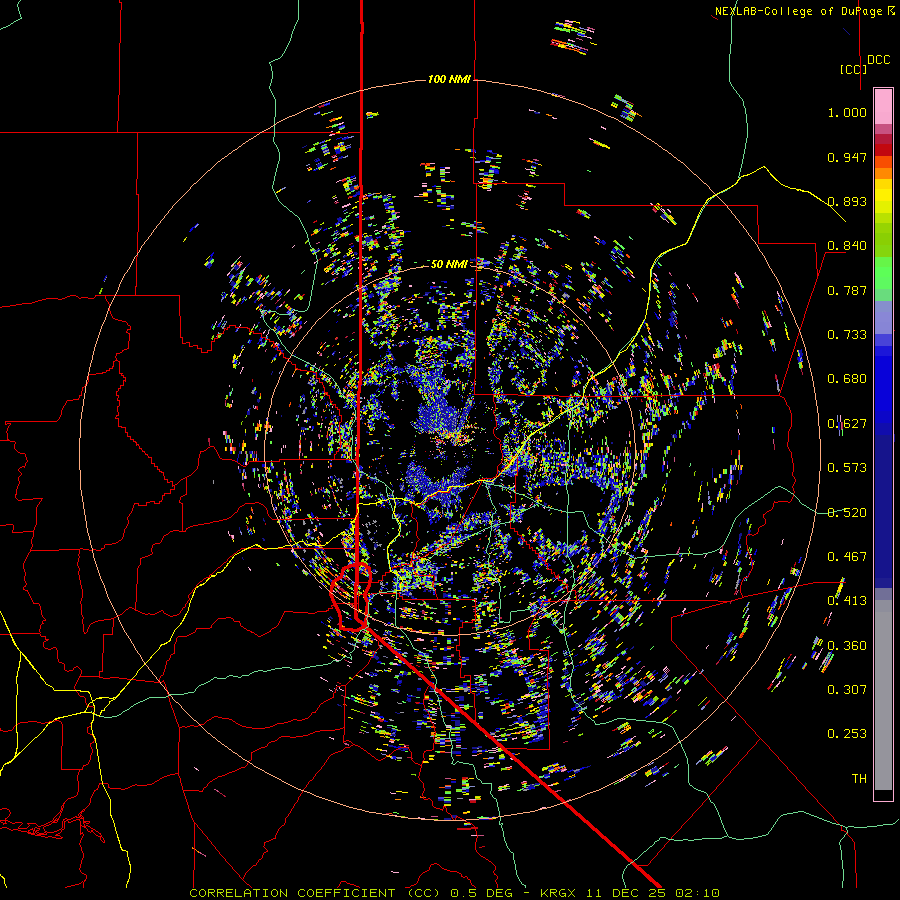The height and width of the screenshot is (900, 900).
Task: Click the bright green segment of color bar
Action: coord(883,273)
